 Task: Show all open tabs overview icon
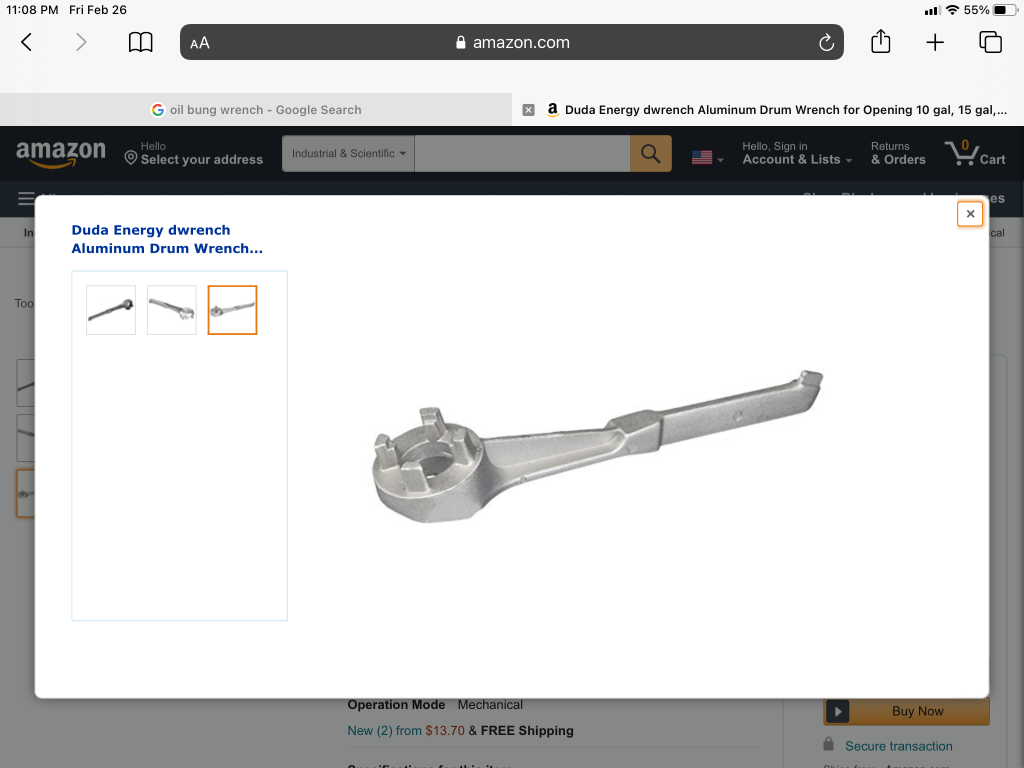pos(990,42)
